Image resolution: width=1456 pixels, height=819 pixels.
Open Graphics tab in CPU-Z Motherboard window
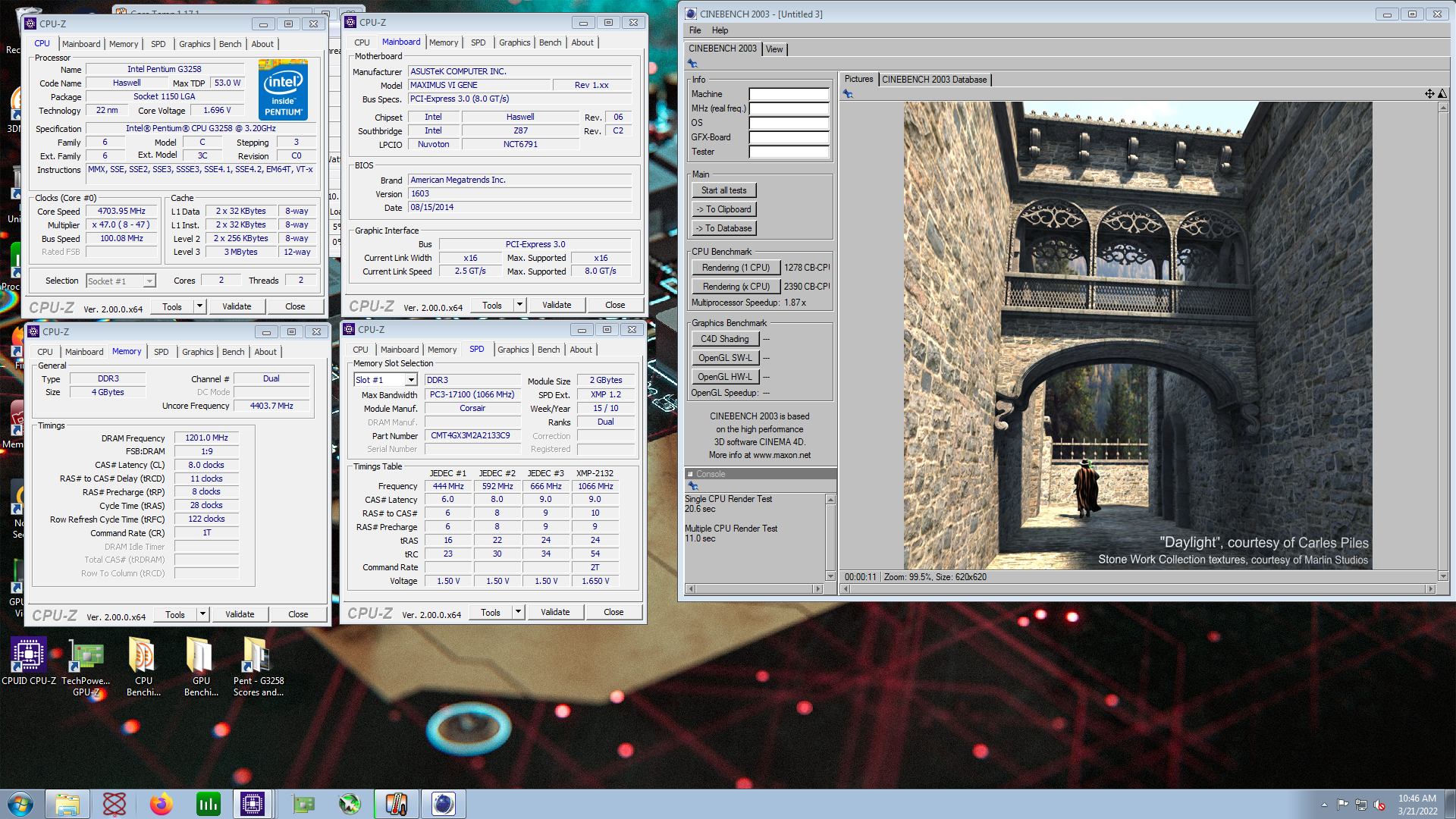(514, 42)
